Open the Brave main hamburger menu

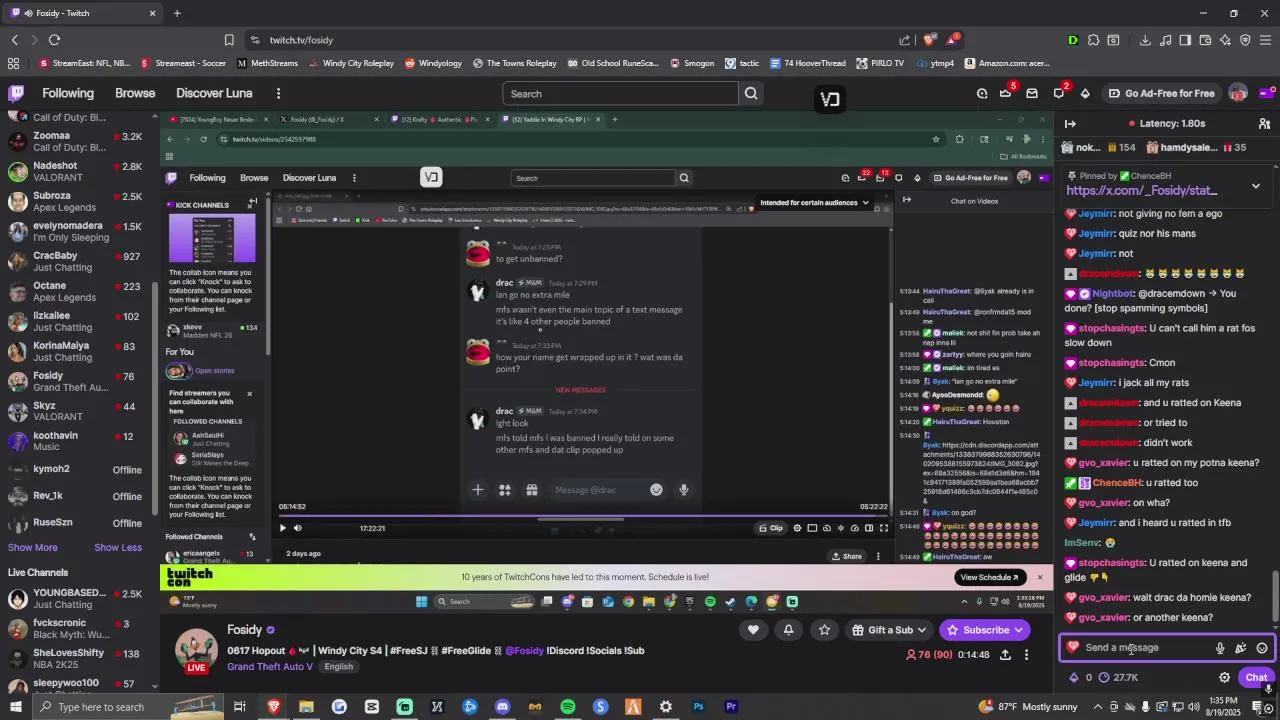[x=1265, y=40]
